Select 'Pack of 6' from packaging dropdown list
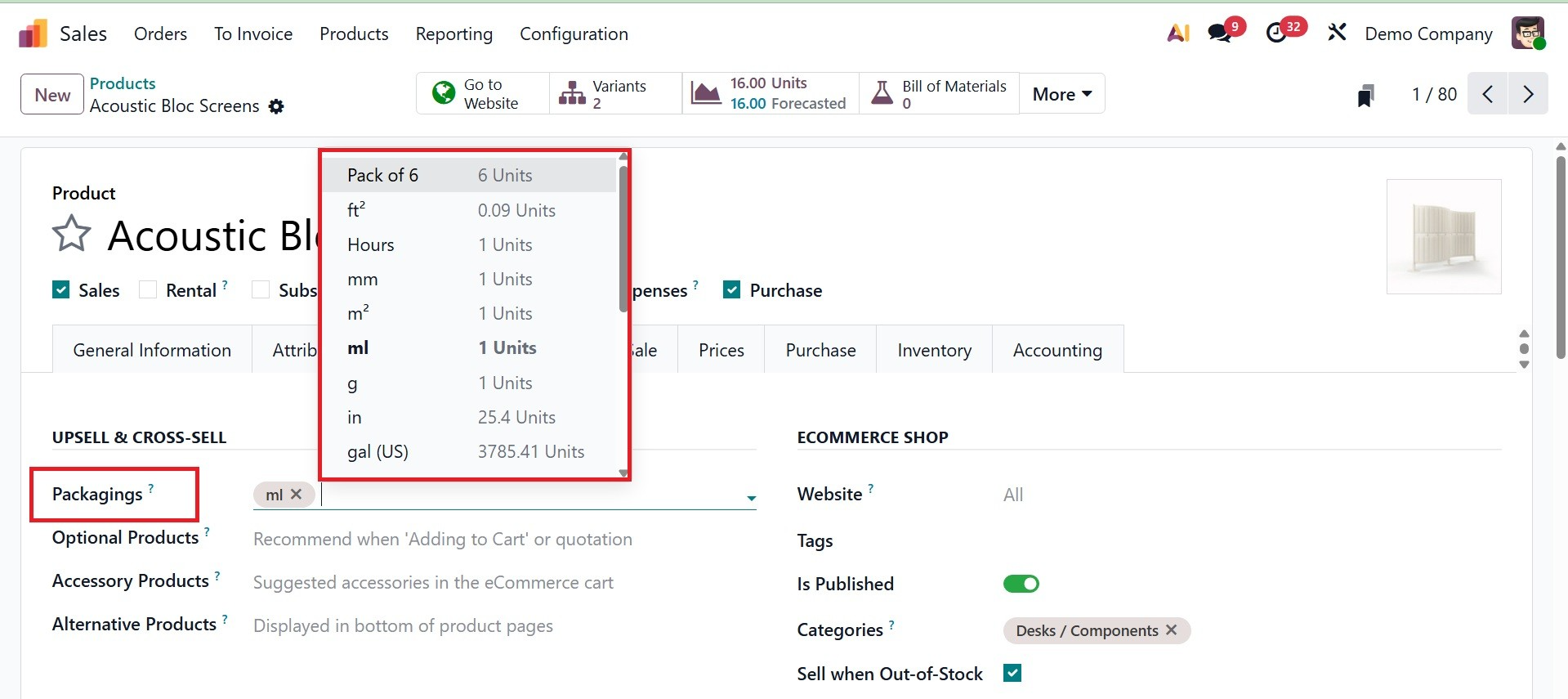1568x699 pixels. pyautogui.click(x=382, y=175)
